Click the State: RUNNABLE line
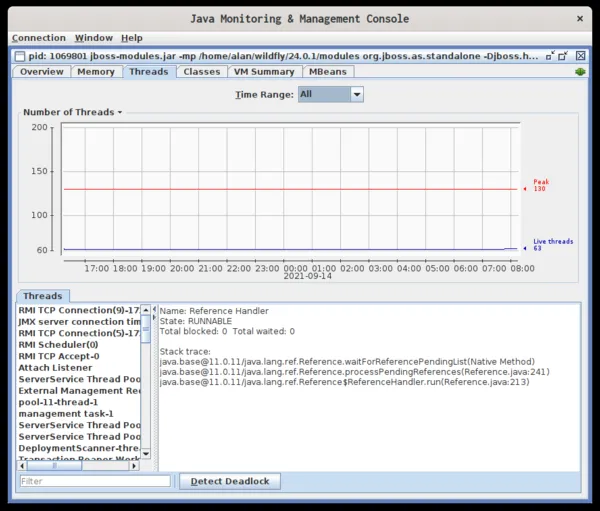The height and width of the screenshot is (511, 600). pyautogui.click(x=196, y=321)
